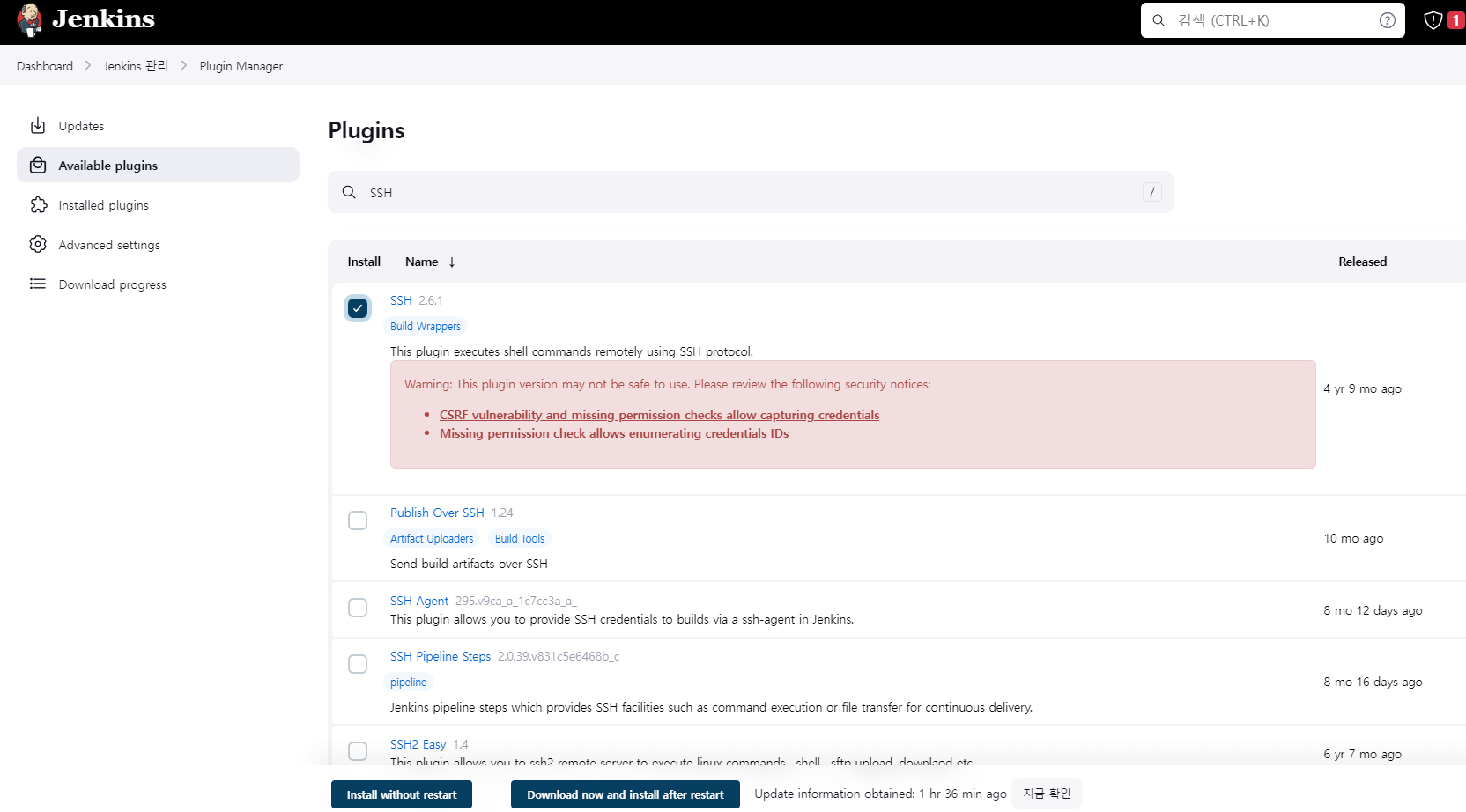Screen dimensions: 1466x812
Task: Select Available plugins in sidebar
Action: tap(158, 165)
